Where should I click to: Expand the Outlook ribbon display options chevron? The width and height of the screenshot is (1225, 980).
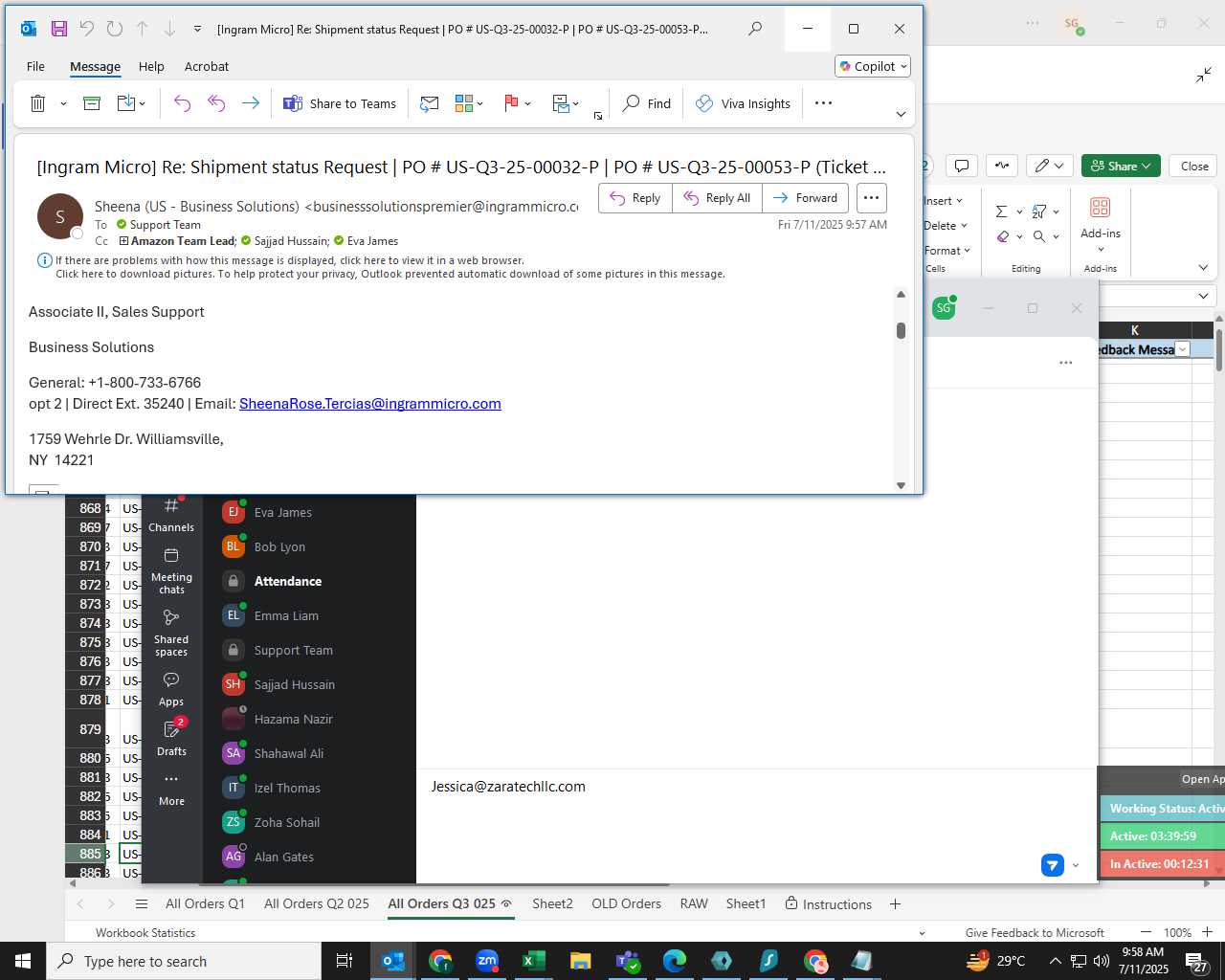coord(901,114)
